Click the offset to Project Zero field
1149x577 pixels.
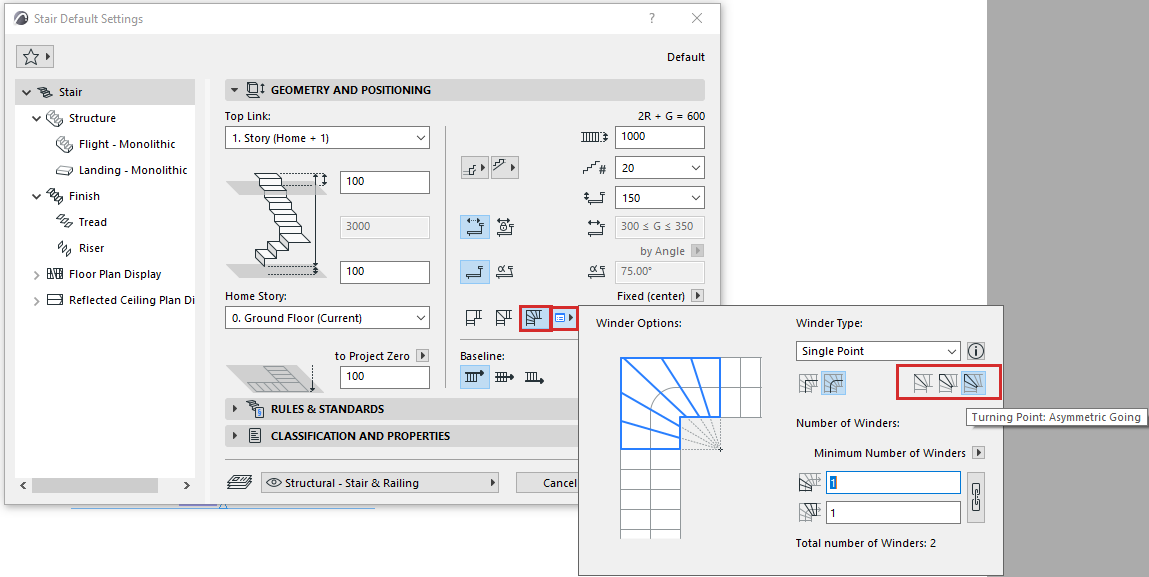tap(385, 376)
